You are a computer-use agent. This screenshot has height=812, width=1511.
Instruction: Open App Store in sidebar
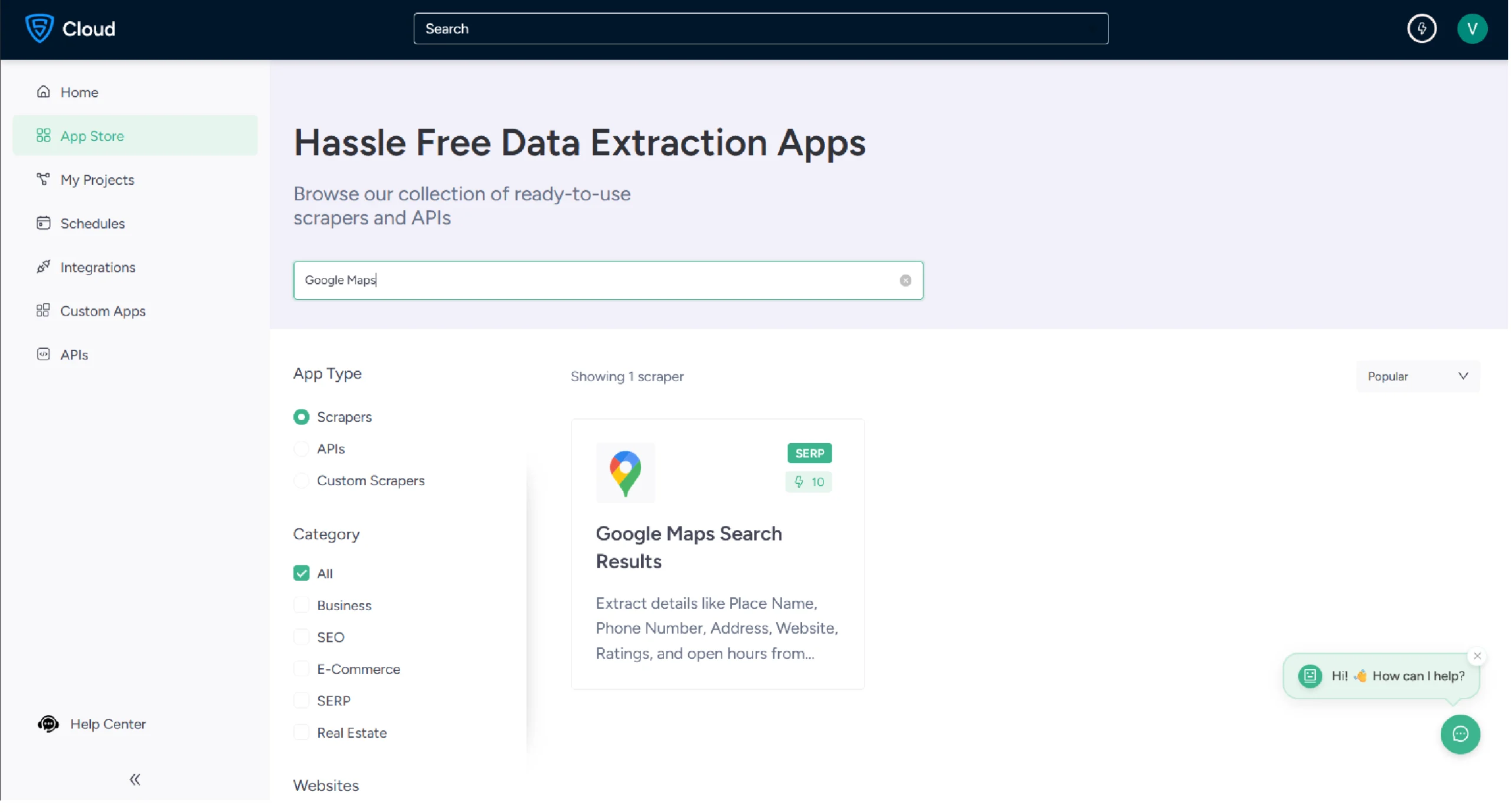pyautogui.click(x=135, y=136)
